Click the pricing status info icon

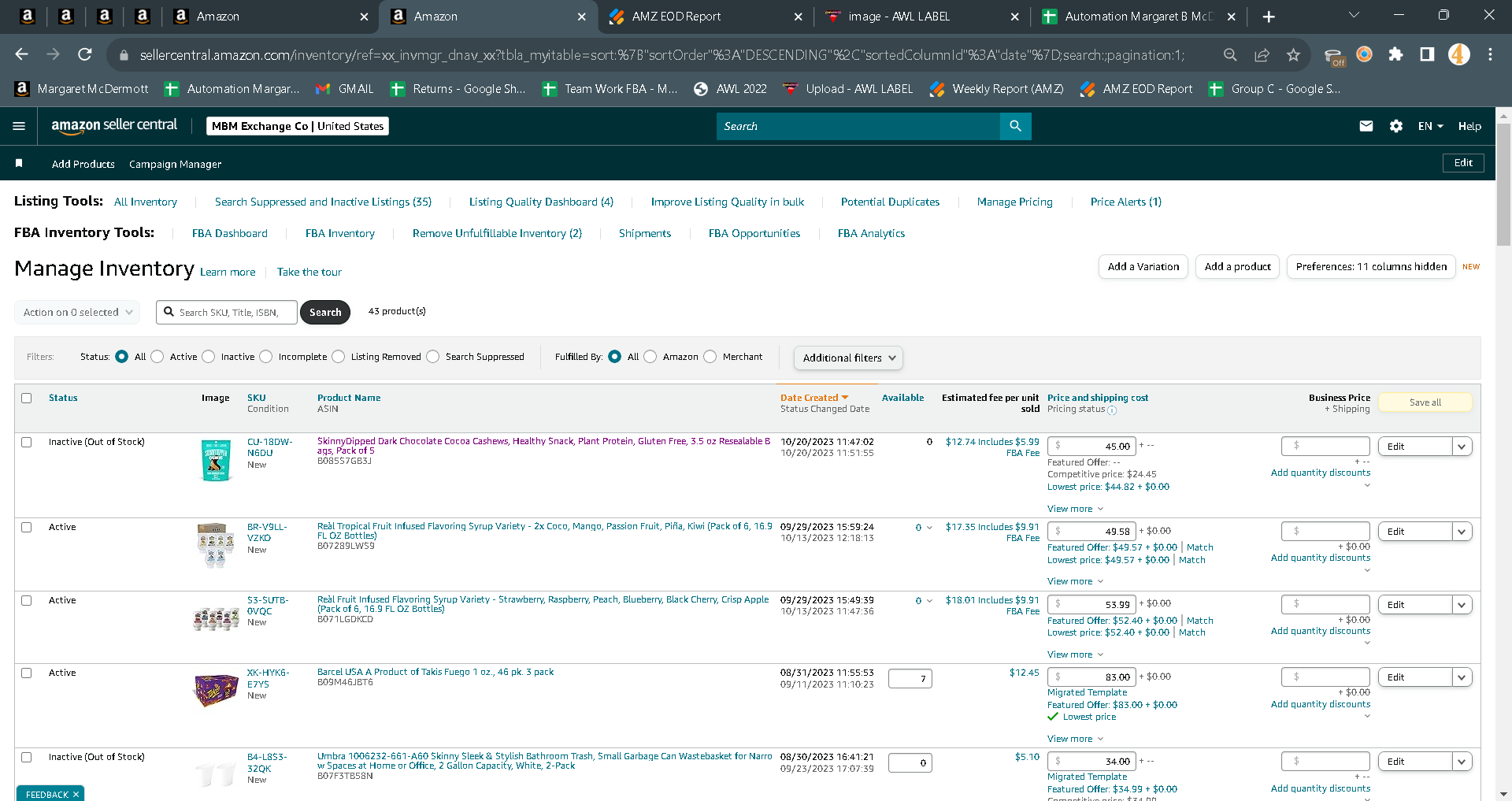coord(1112,410)
